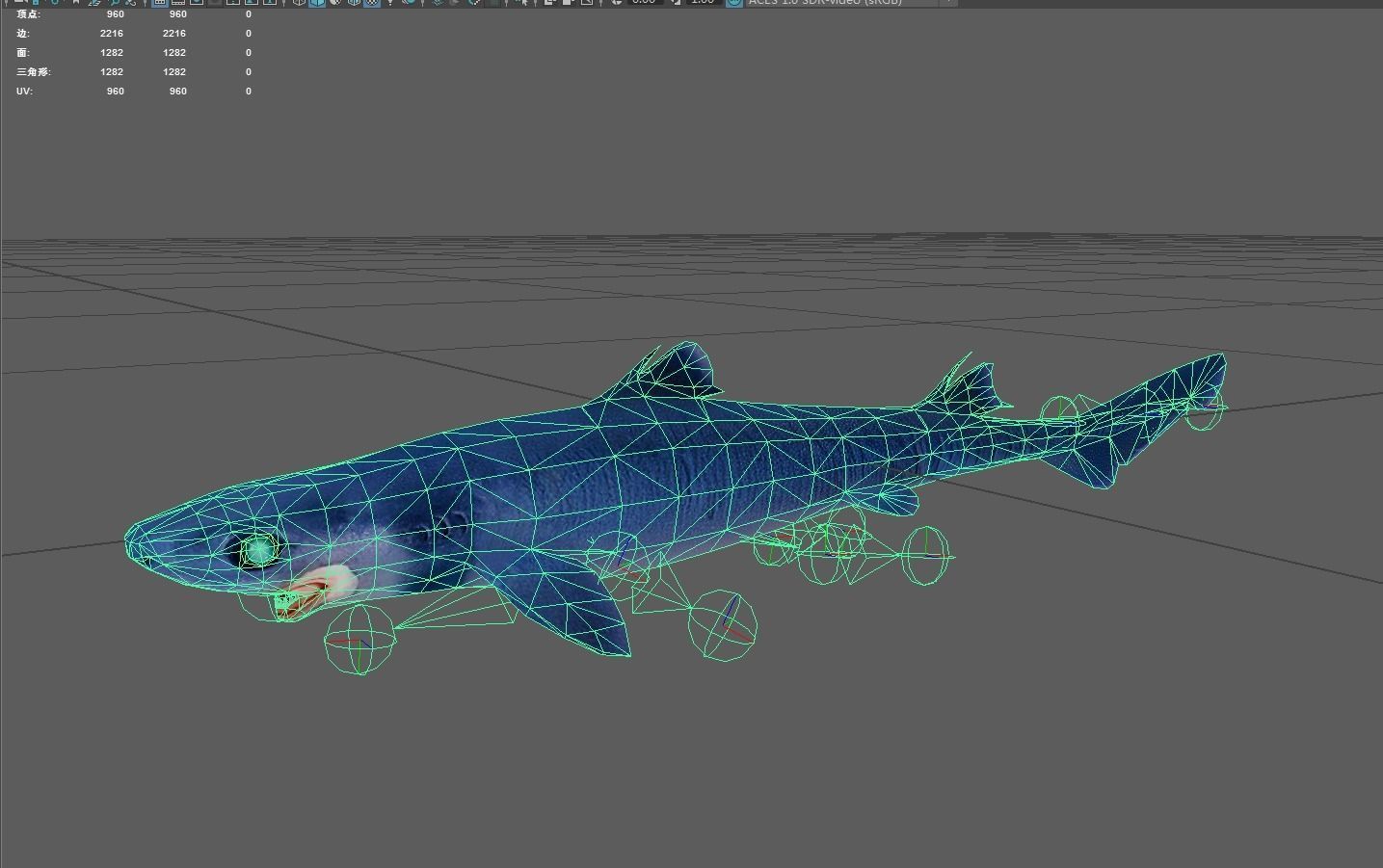
Task: Select the sphere rig controller under the shark's jaw
Action: (x=359, y=641)
